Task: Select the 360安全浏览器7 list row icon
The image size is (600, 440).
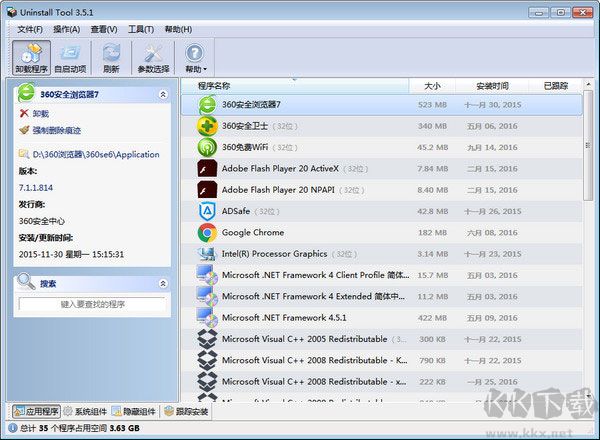Action: [x=207, y=105]
